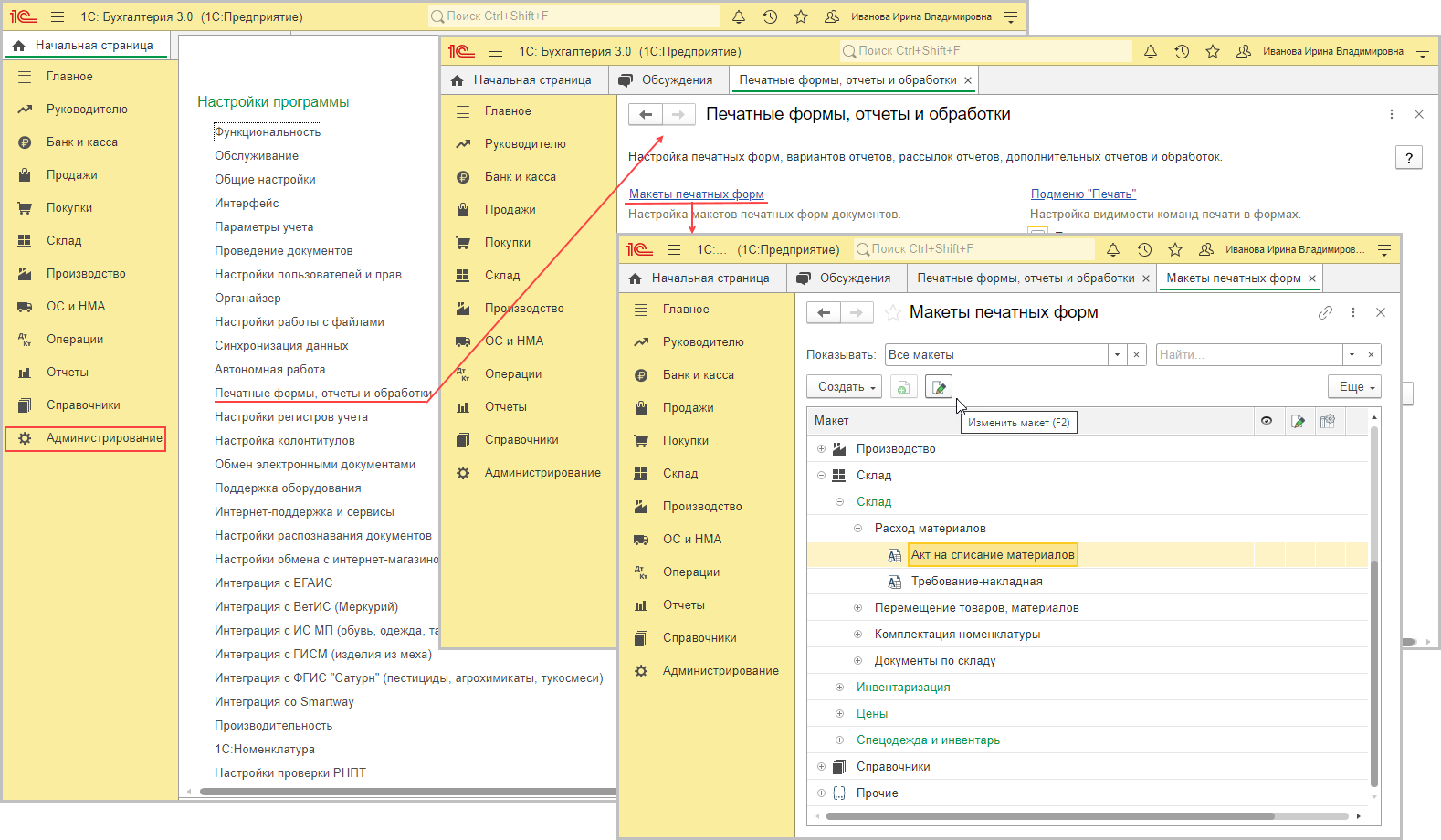1441x840 pixels.
Task: Open Справочники section in middle window sidebar
Action: (521, 439)
